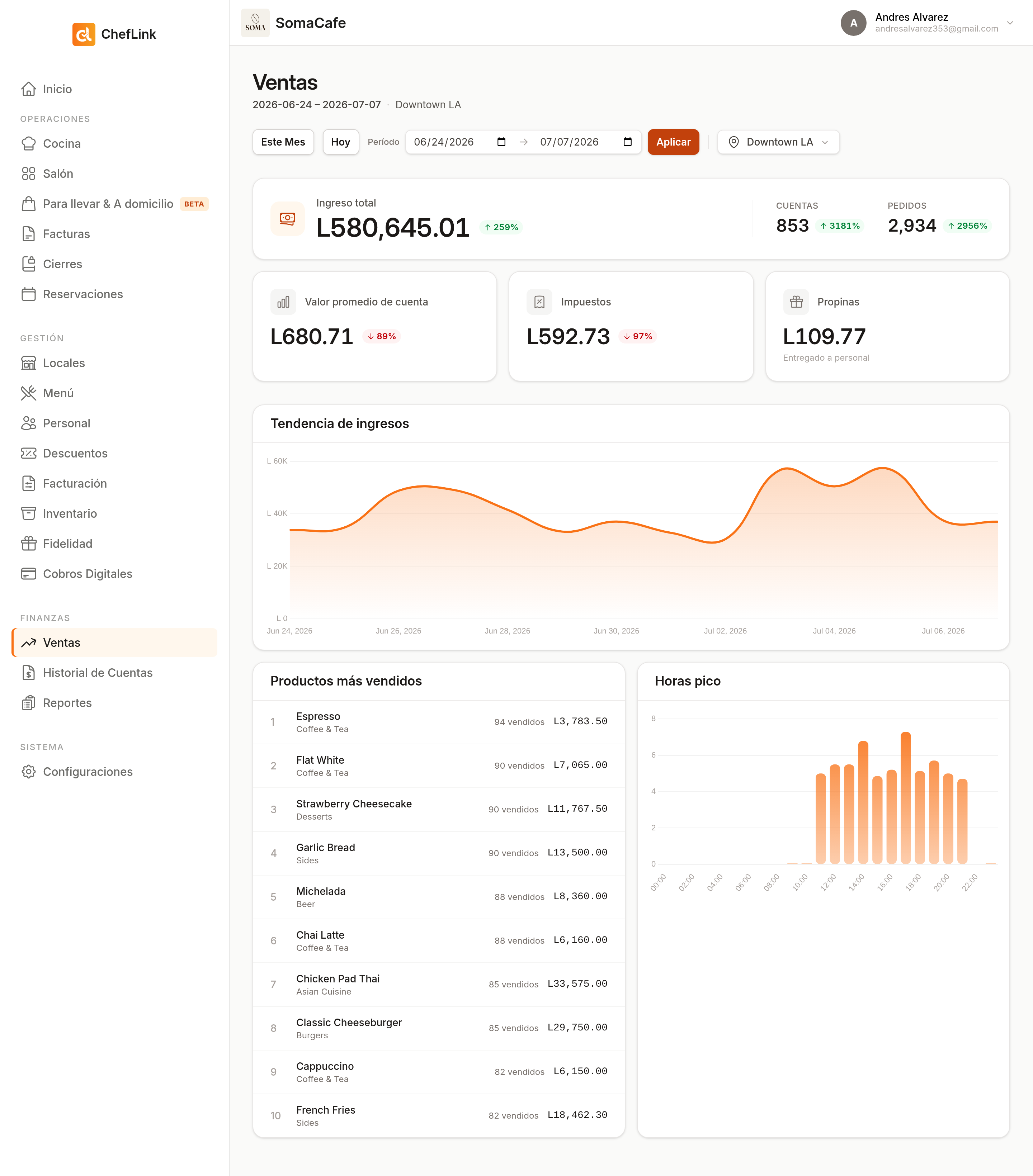
Task: Click the Reportes clipboard icon
Action: click(x=29, y=703)
